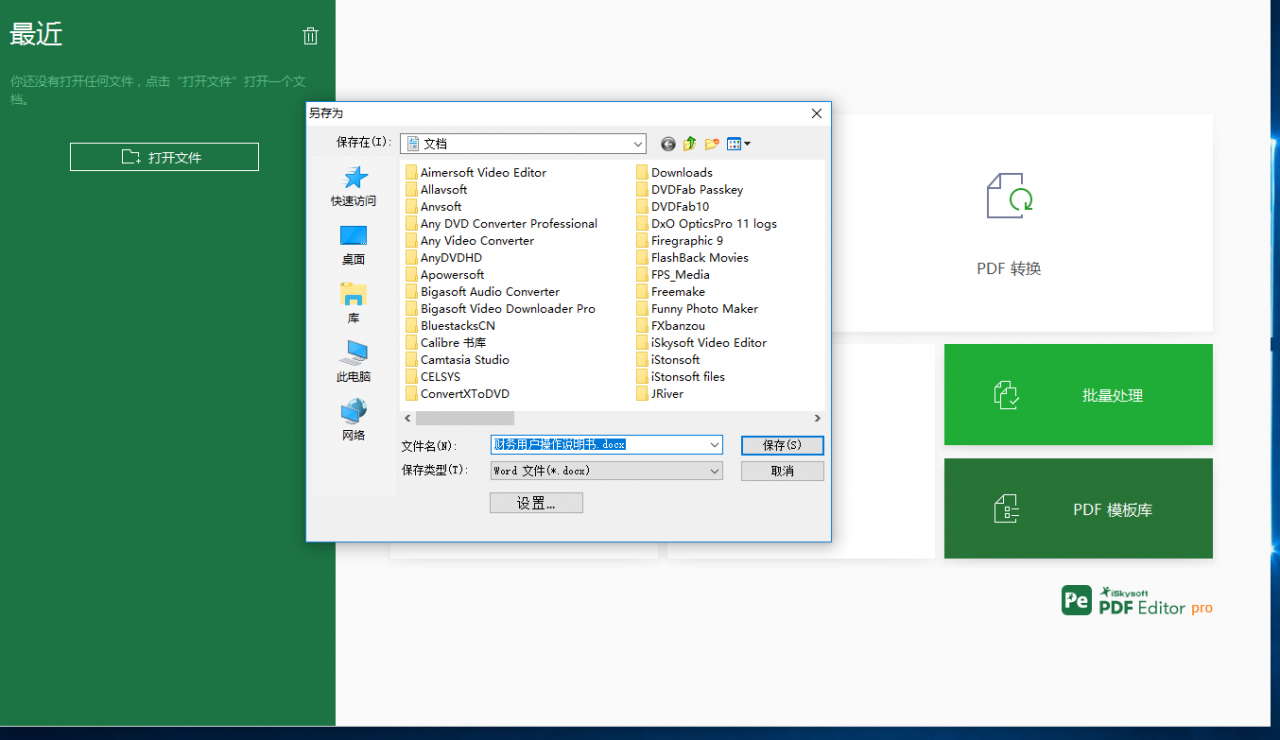
Task: Launch 批量处理 batch processing
Action: click(x=1078, y=394)
